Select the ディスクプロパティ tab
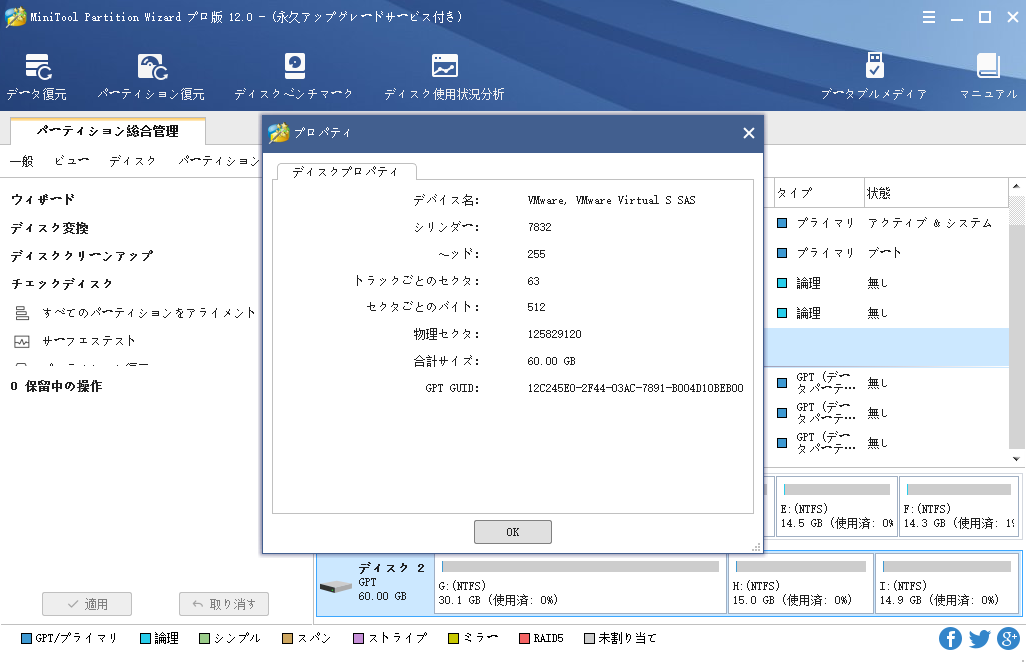This screenshot has width=1026, height=662. (345, 172)
